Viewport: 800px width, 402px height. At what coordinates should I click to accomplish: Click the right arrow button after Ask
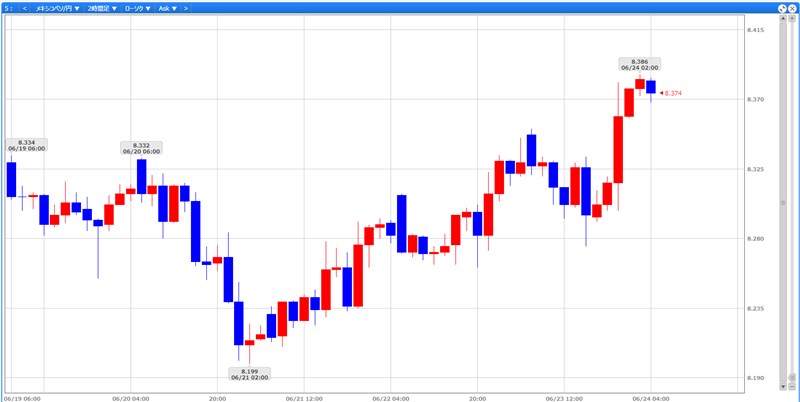pos(185,7)
